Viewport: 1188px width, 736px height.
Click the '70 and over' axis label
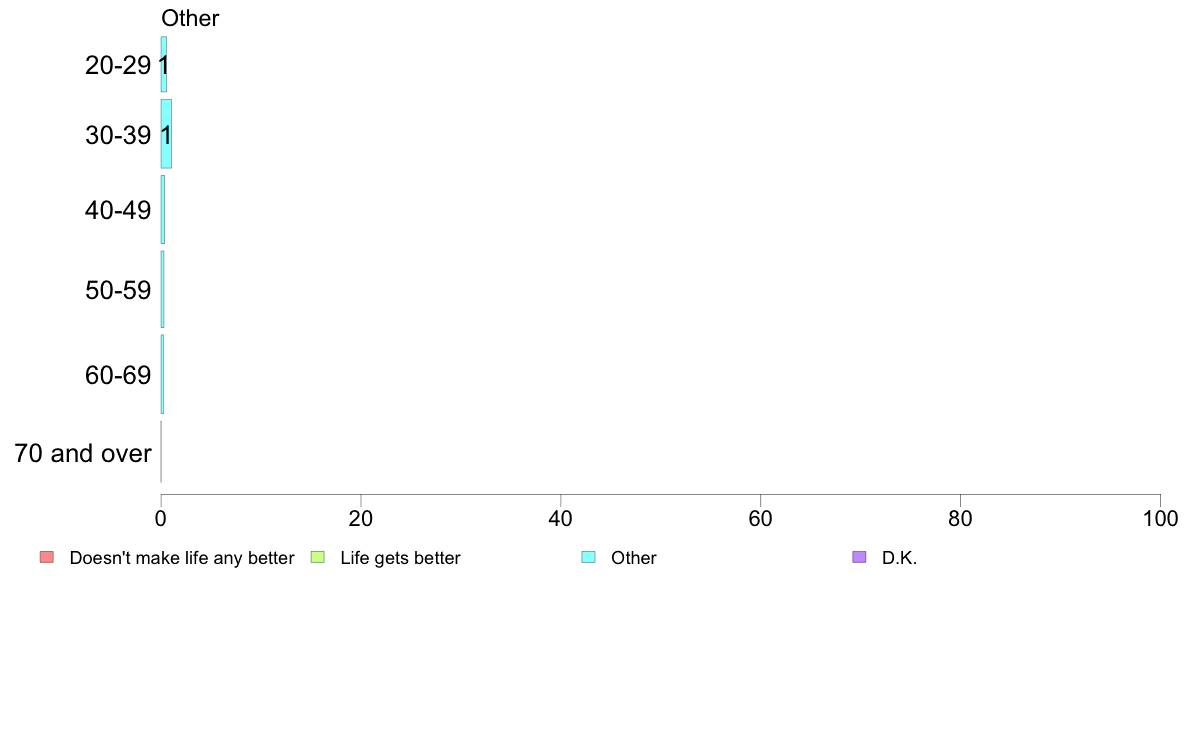[x=83, y=453]
